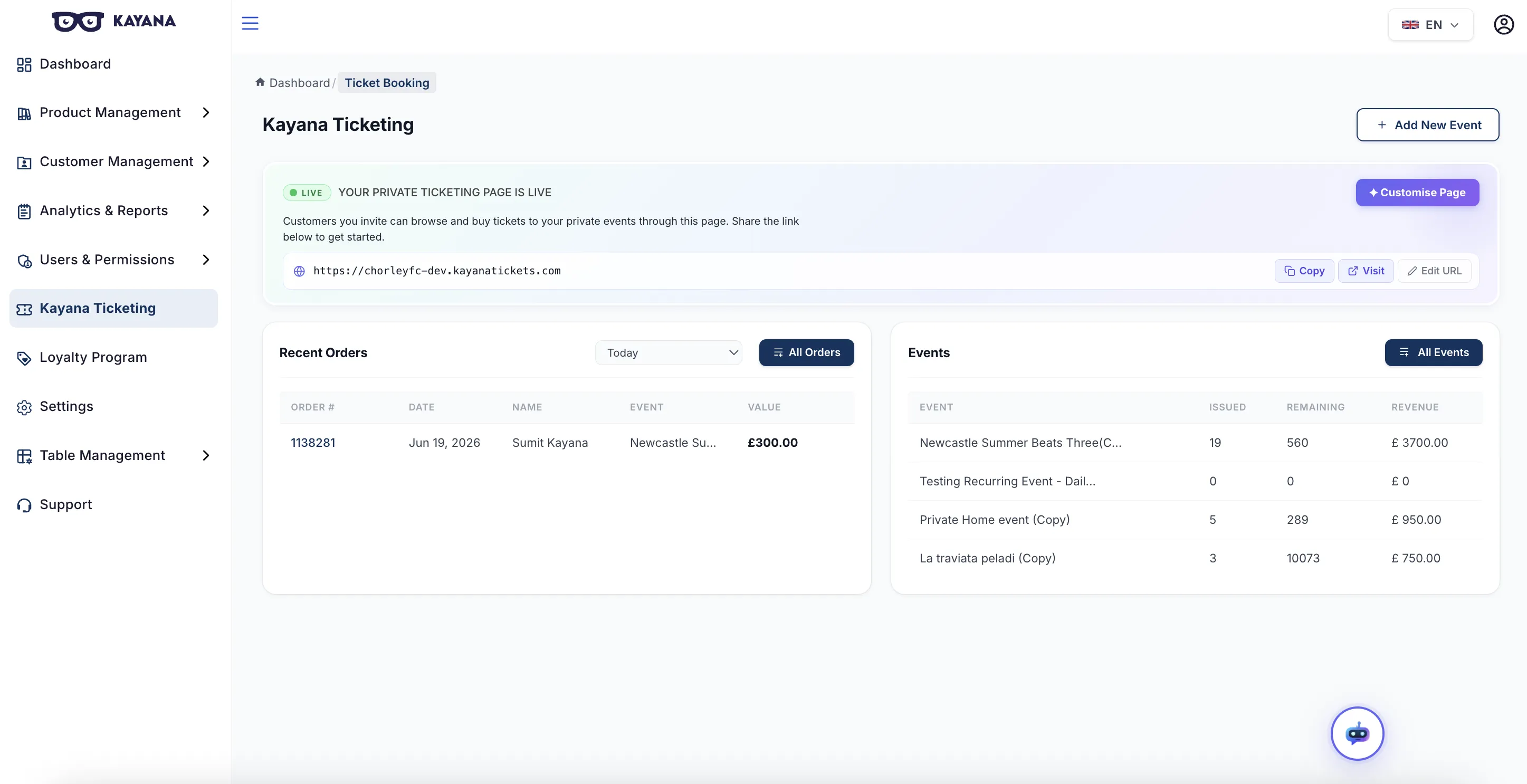Viewport: 1527px width, 784px height.
Task: Click the Dashboard grid icon in sidebar
Action: click(24, 64)
